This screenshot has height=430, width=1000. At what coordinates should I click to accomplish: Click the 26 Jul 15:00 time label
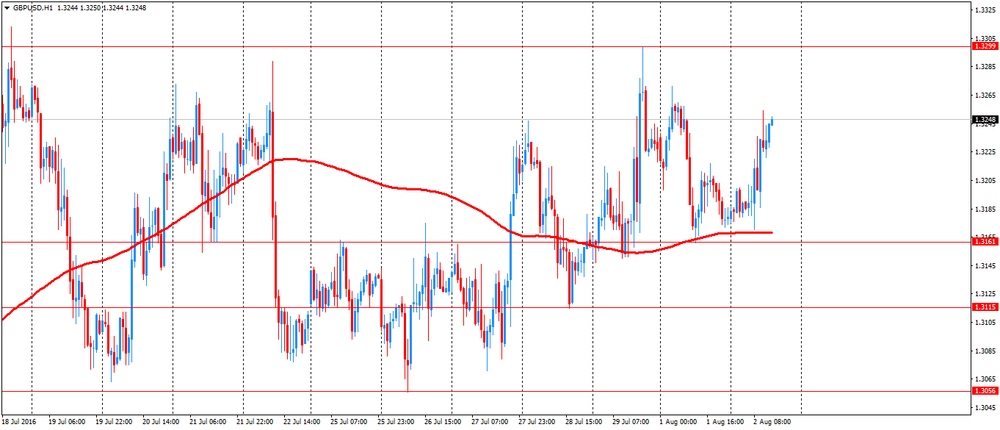[x=443, y=422]
